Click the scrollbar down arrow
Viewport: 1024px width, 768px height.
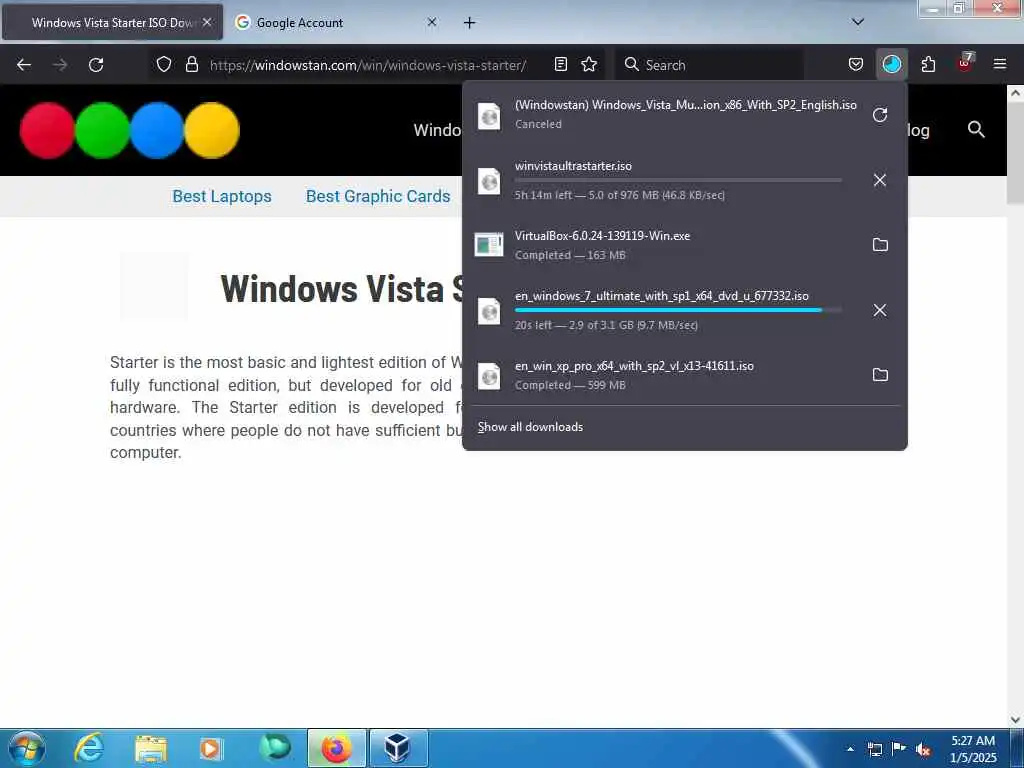[1015, 719]
